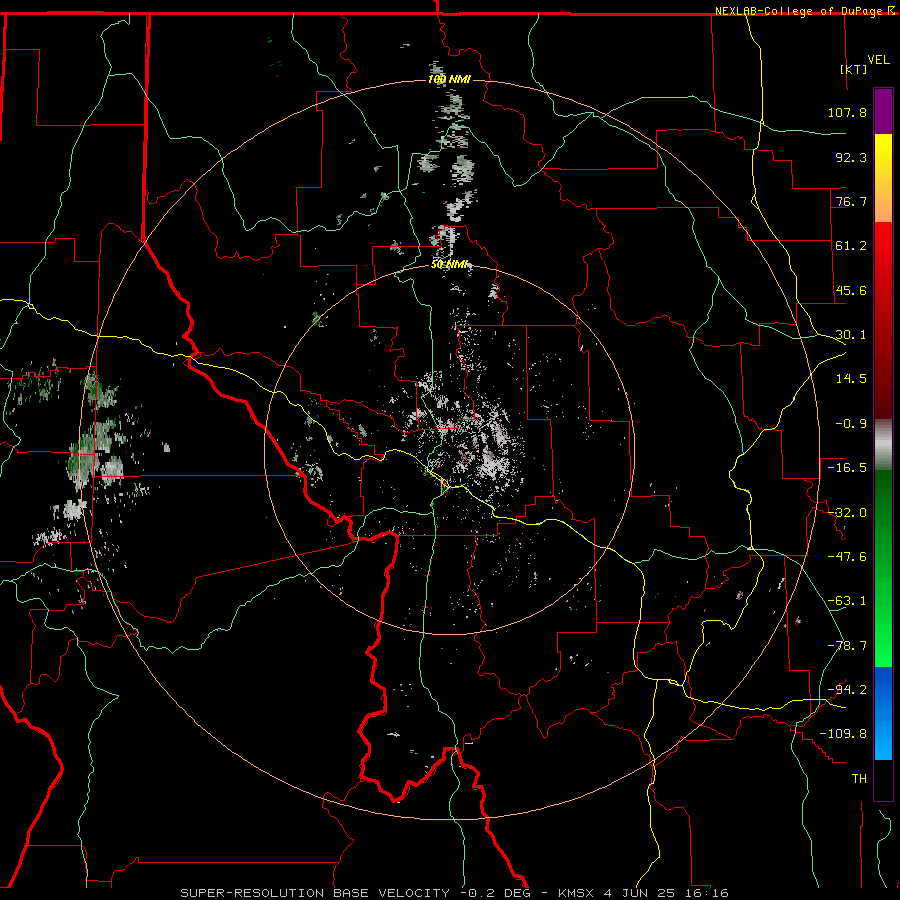Click the 50 NMI range ring label

449,264
